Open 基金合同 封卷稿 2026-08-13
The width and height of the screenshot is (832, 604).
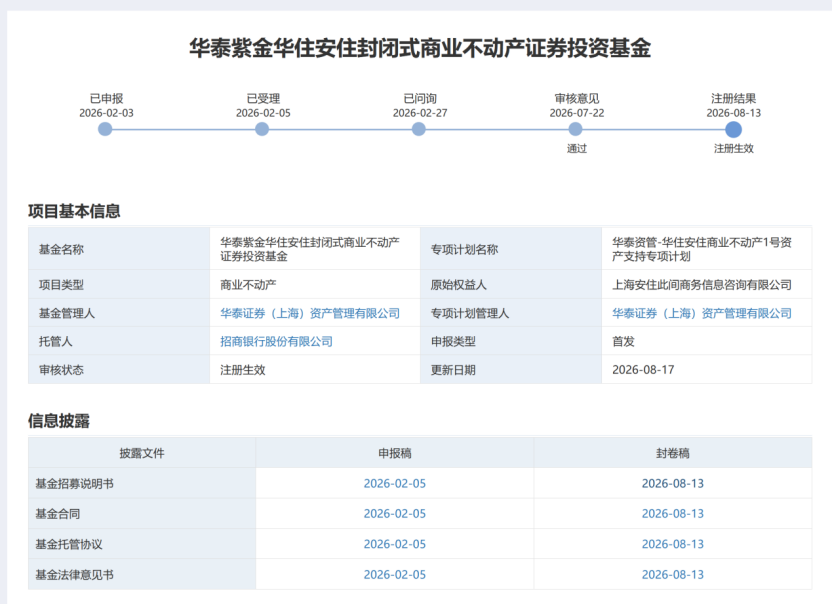coord(673,514)
